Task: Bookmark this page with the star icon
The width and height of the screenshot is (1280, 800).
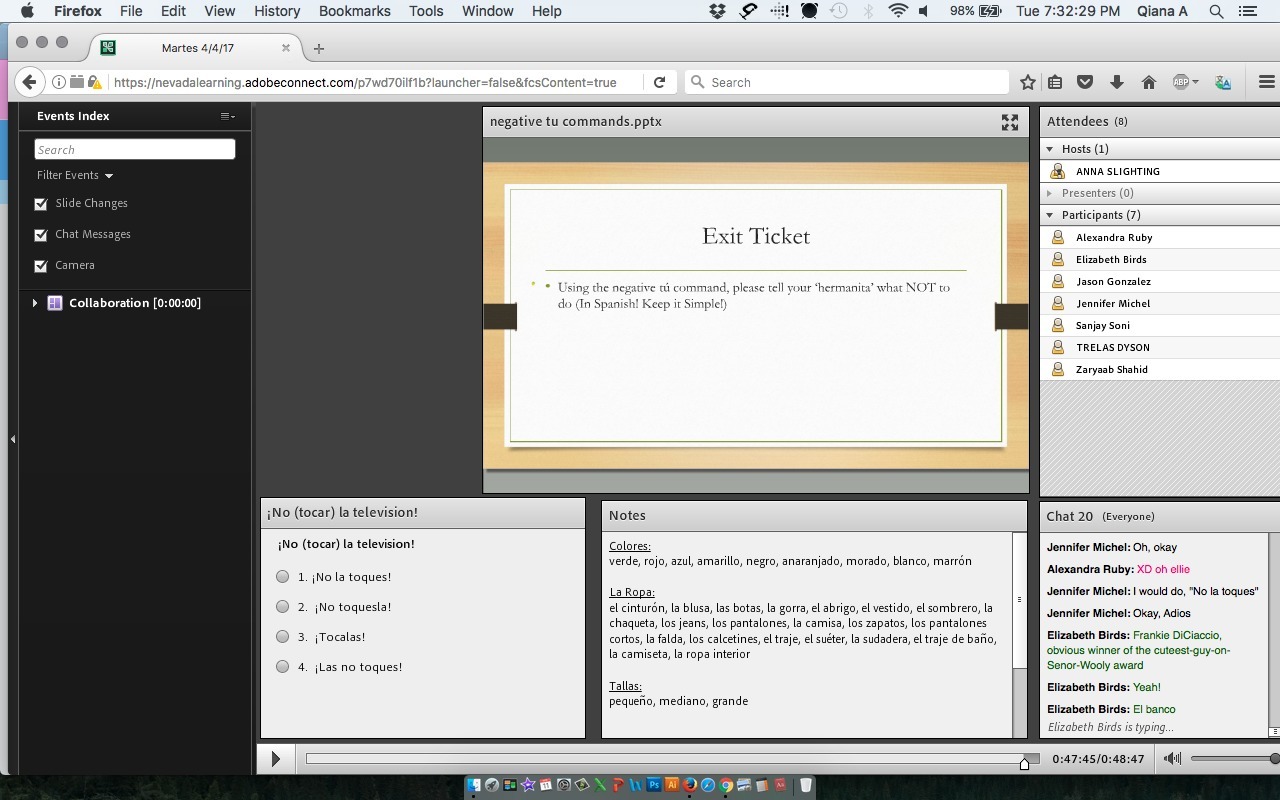Action: point(1027,83)
